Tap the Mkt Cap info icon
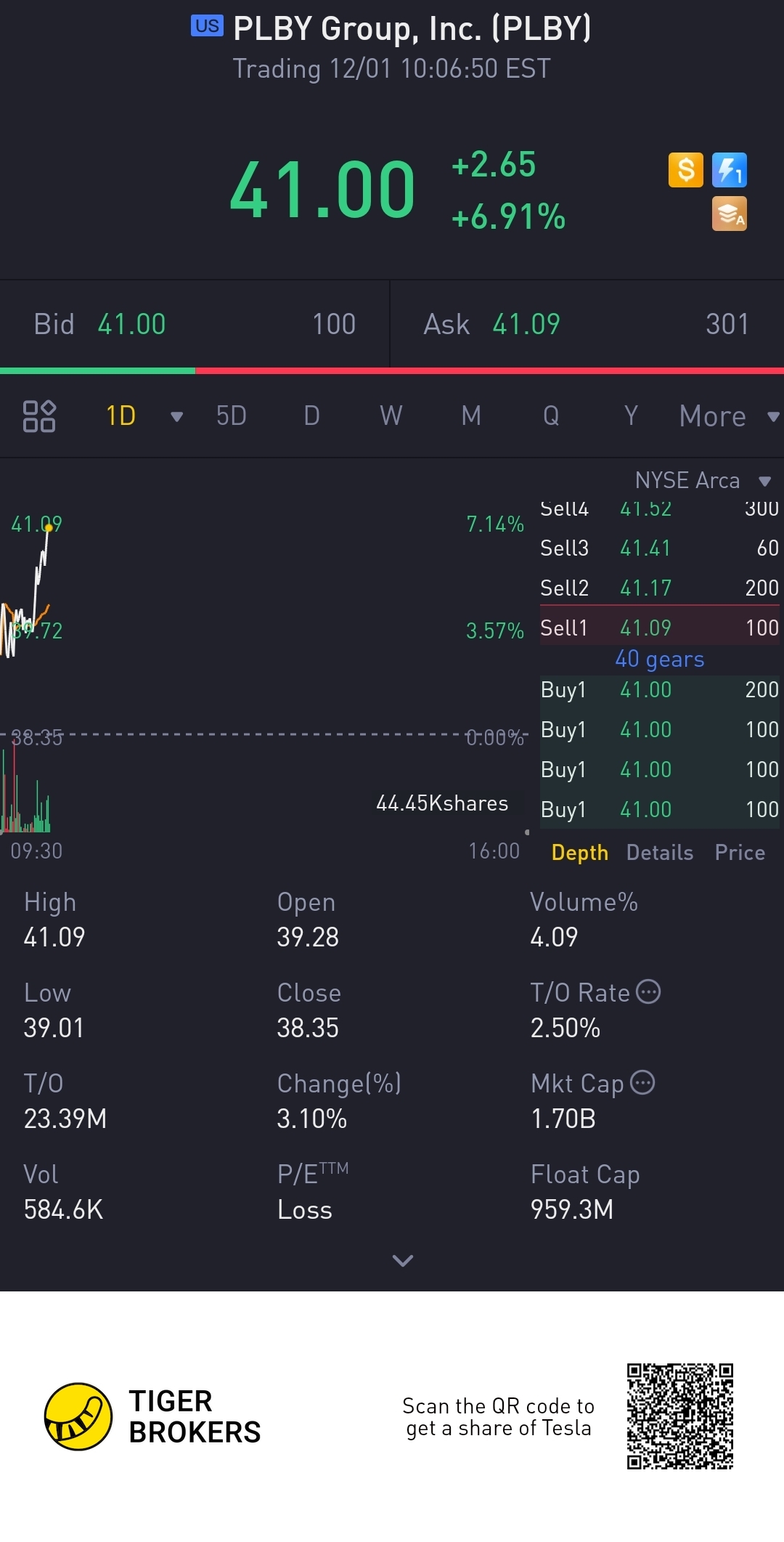The image size is (784, 1542). tap(642, 1082)
